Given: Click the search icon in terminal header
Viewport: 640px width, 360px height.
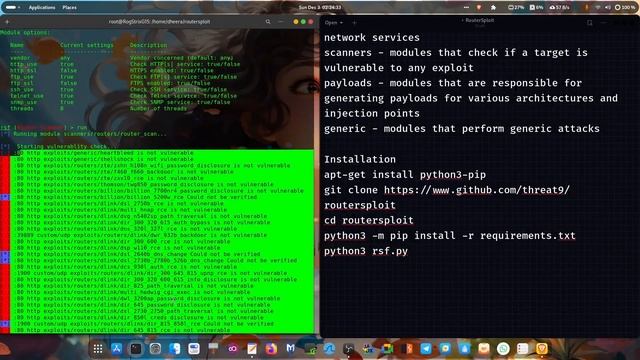Looking at the screenshot, I should coord(268,22).
